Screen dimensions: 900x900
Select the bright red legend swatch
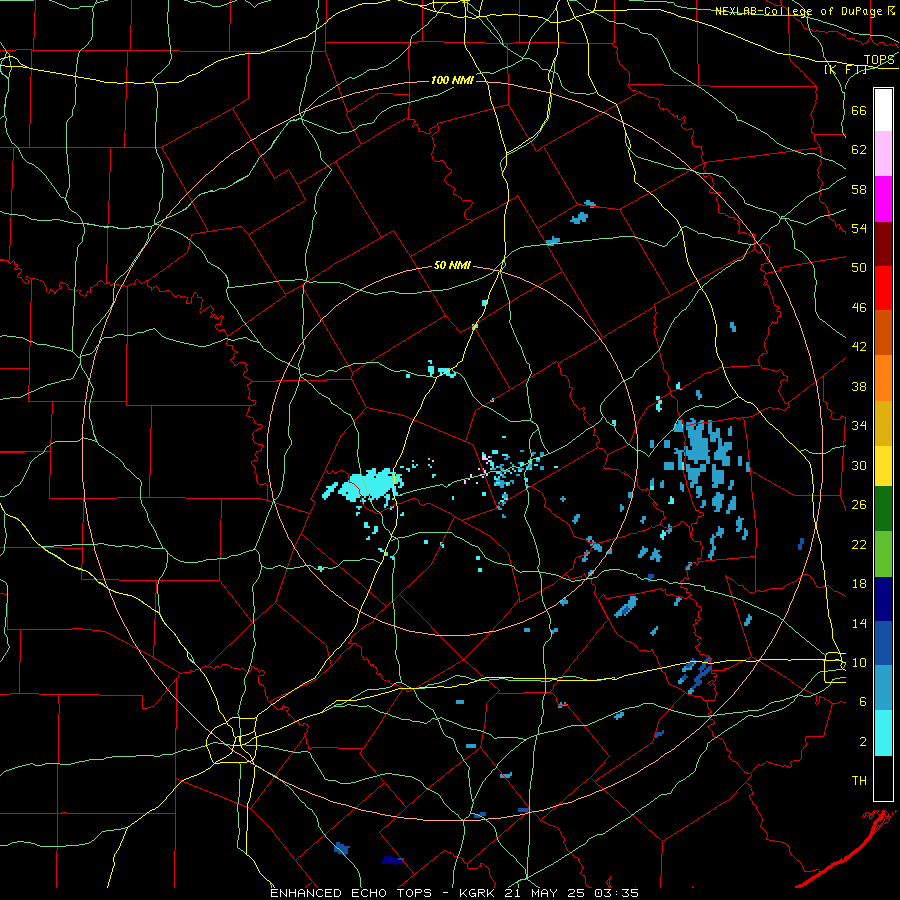(883, 288)
